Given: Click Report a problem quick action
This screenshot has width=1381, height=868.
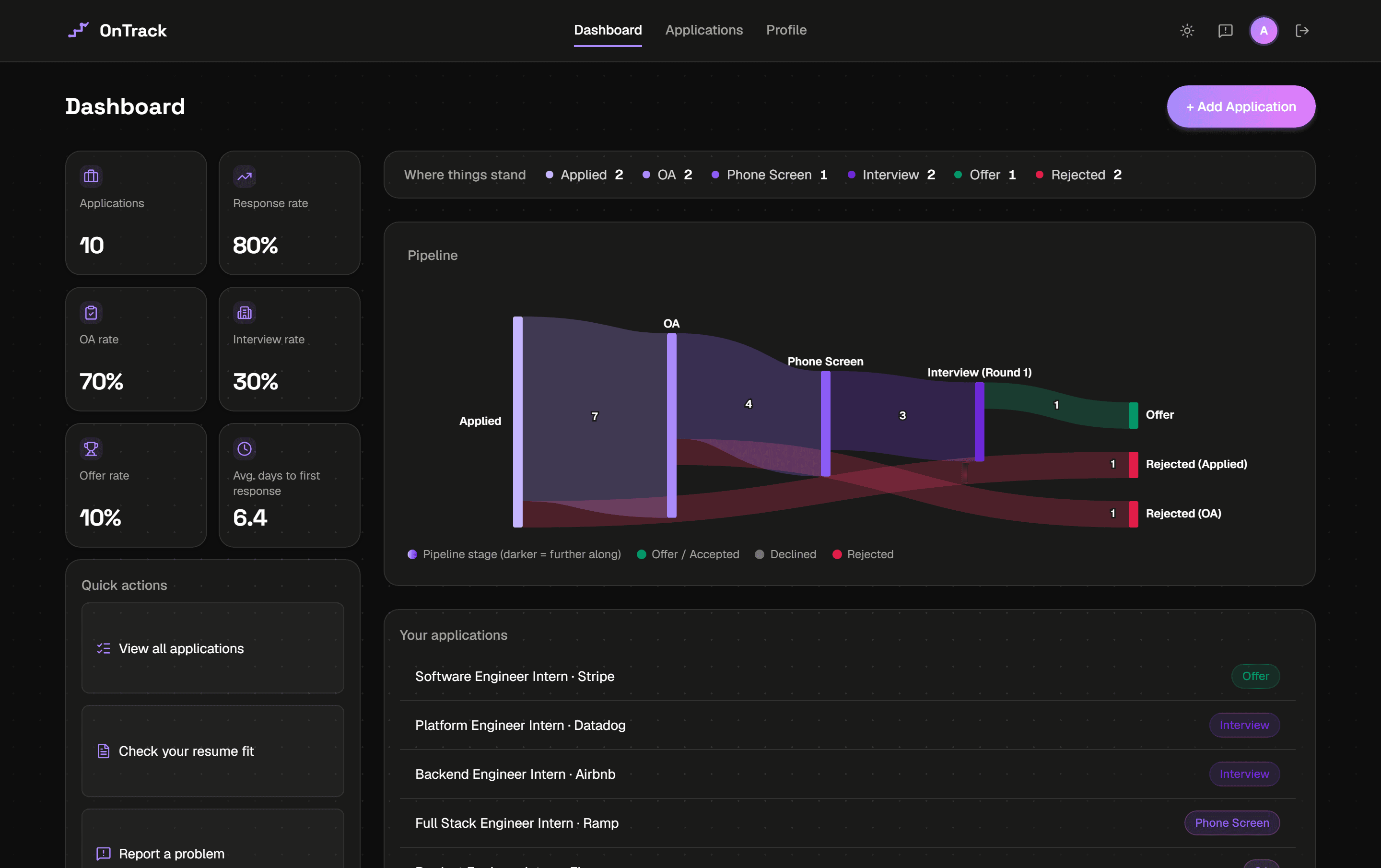Looking at the screenshot, I should (213, 839).
